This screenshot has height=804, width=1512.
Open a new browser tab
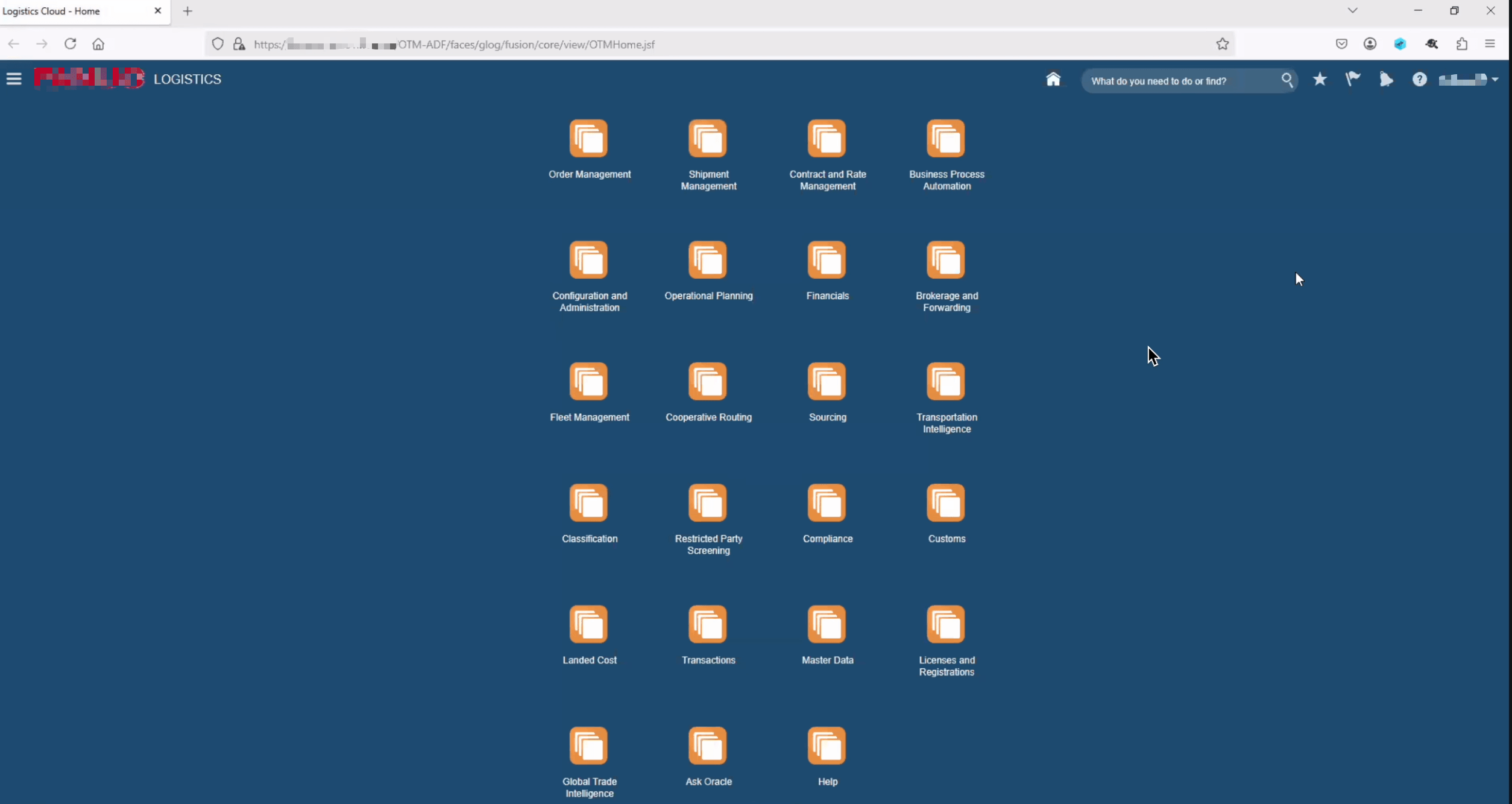click(187, 11)
